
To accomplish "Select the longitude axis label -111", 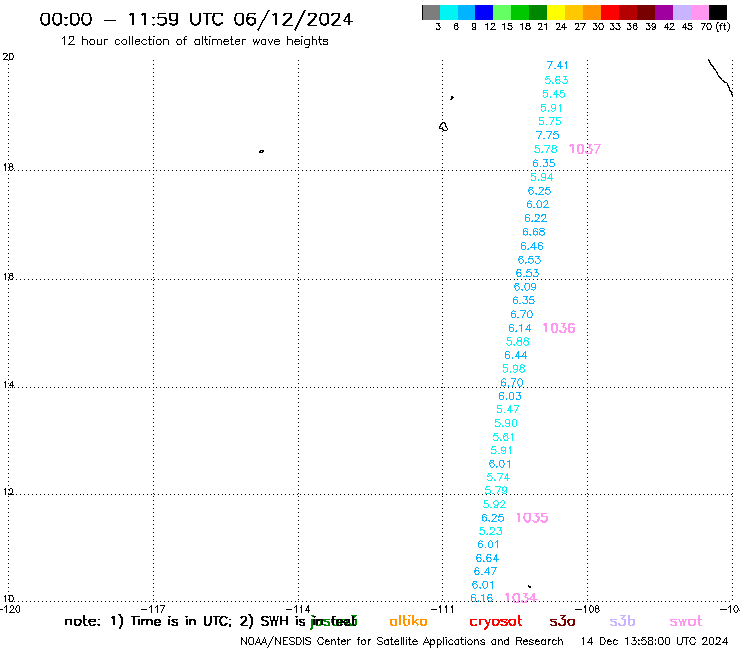I will (442, 609).
